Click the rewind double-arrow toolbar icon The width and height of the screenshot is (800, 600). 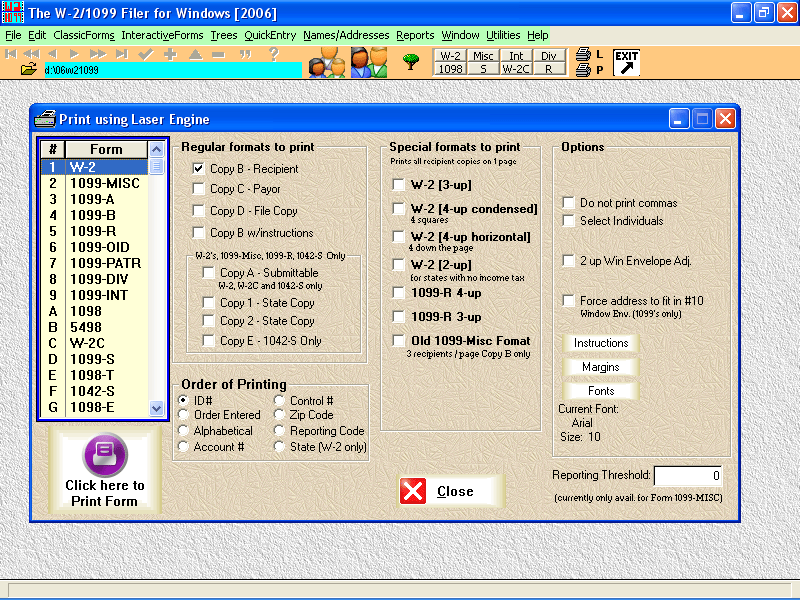point(32,54)
